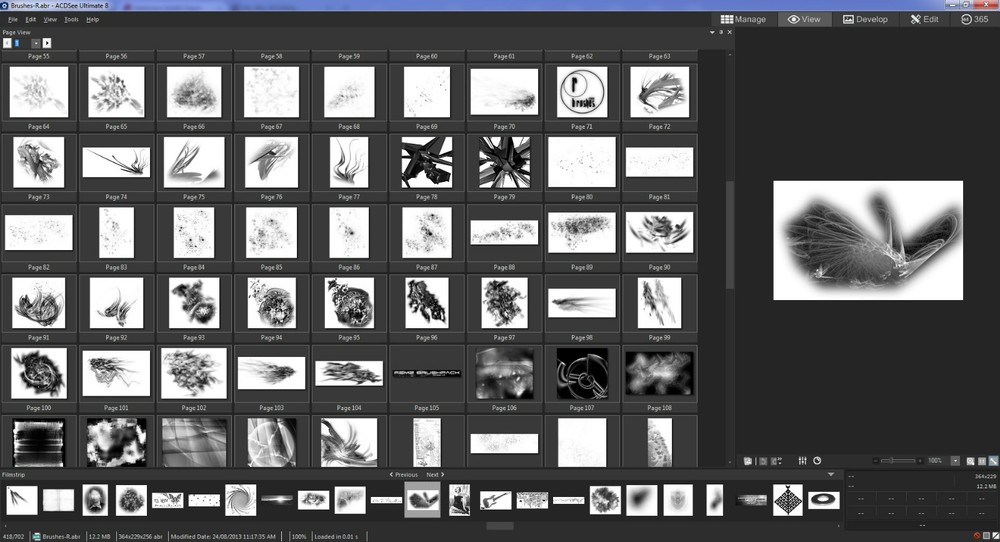Click the red no-entry status icon
This screenshot has height=542, width=1000.
click(x=976, y=536)
